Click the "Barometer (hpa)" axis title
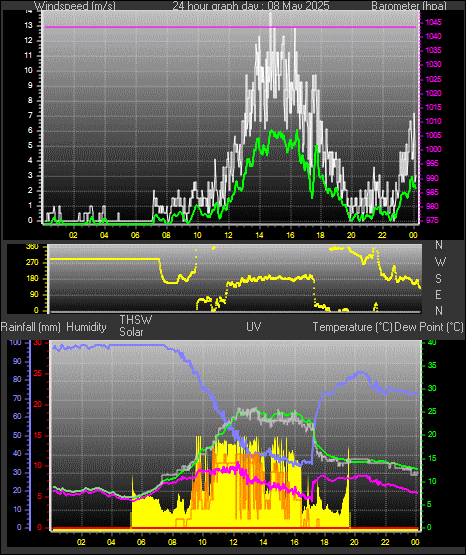 coord(409,5)
